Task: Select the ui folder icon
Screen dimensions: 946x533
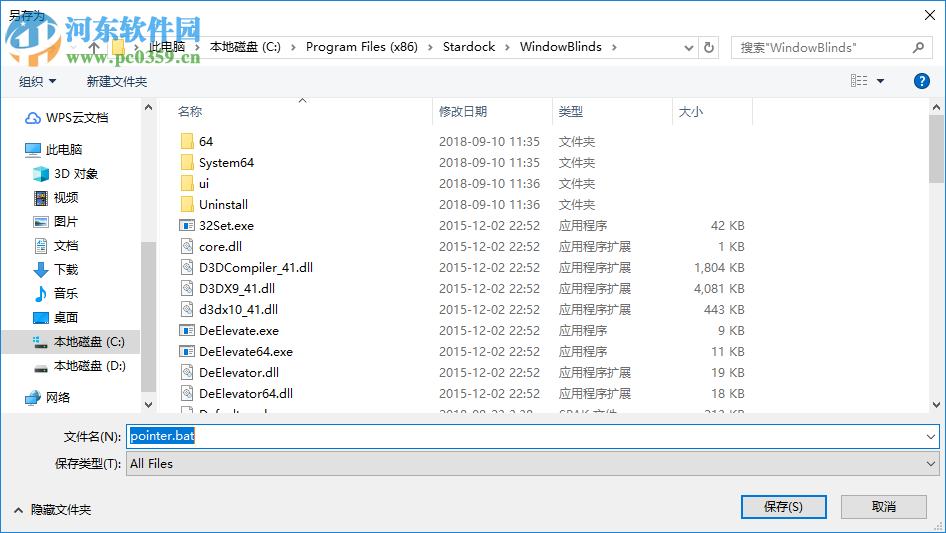Action: click(x=187, y=184)
